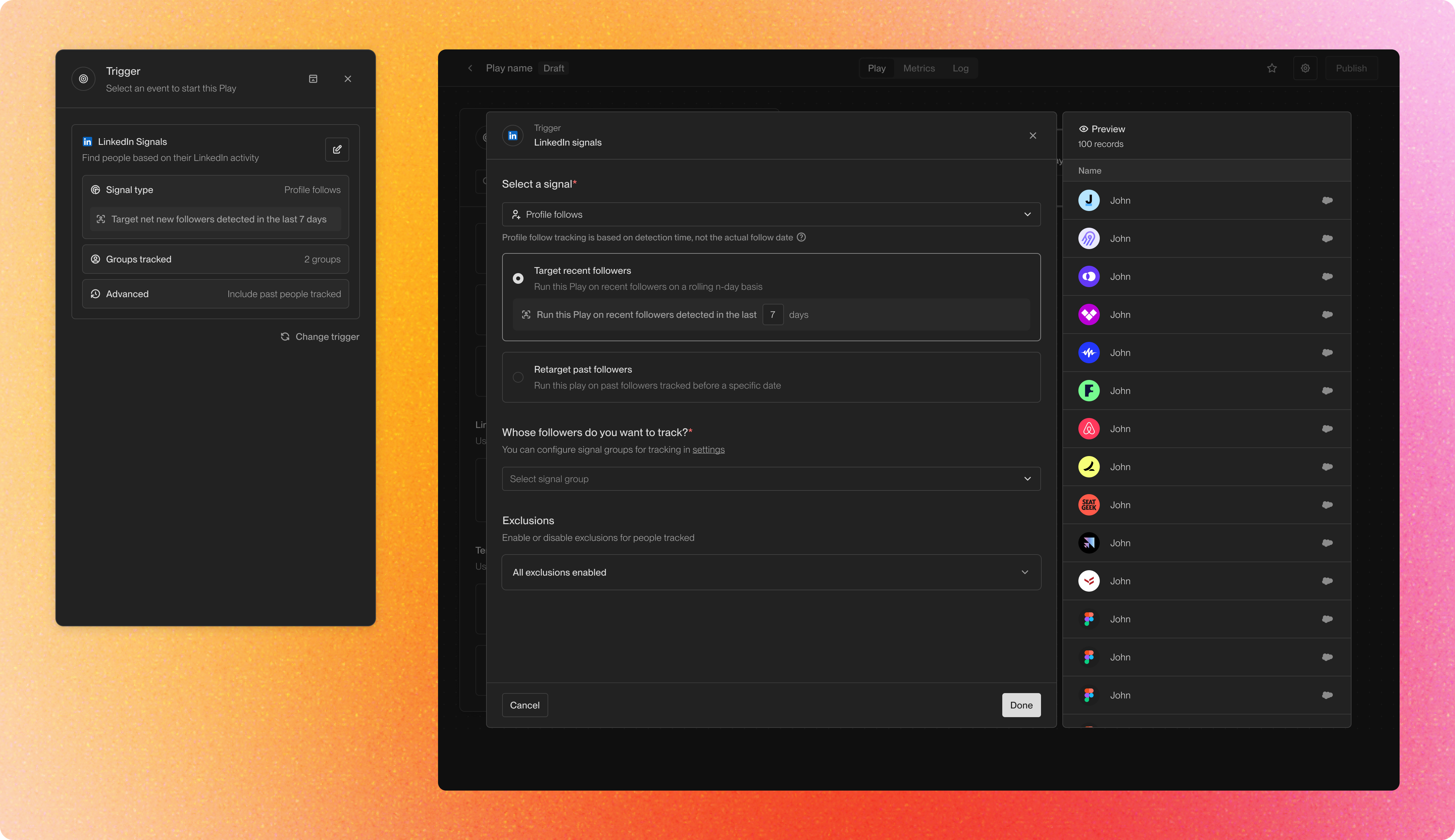Open the Play settings gear icon
Image resolution: width=1455 pixels, height=840 pixels.
coord(1305,68)
